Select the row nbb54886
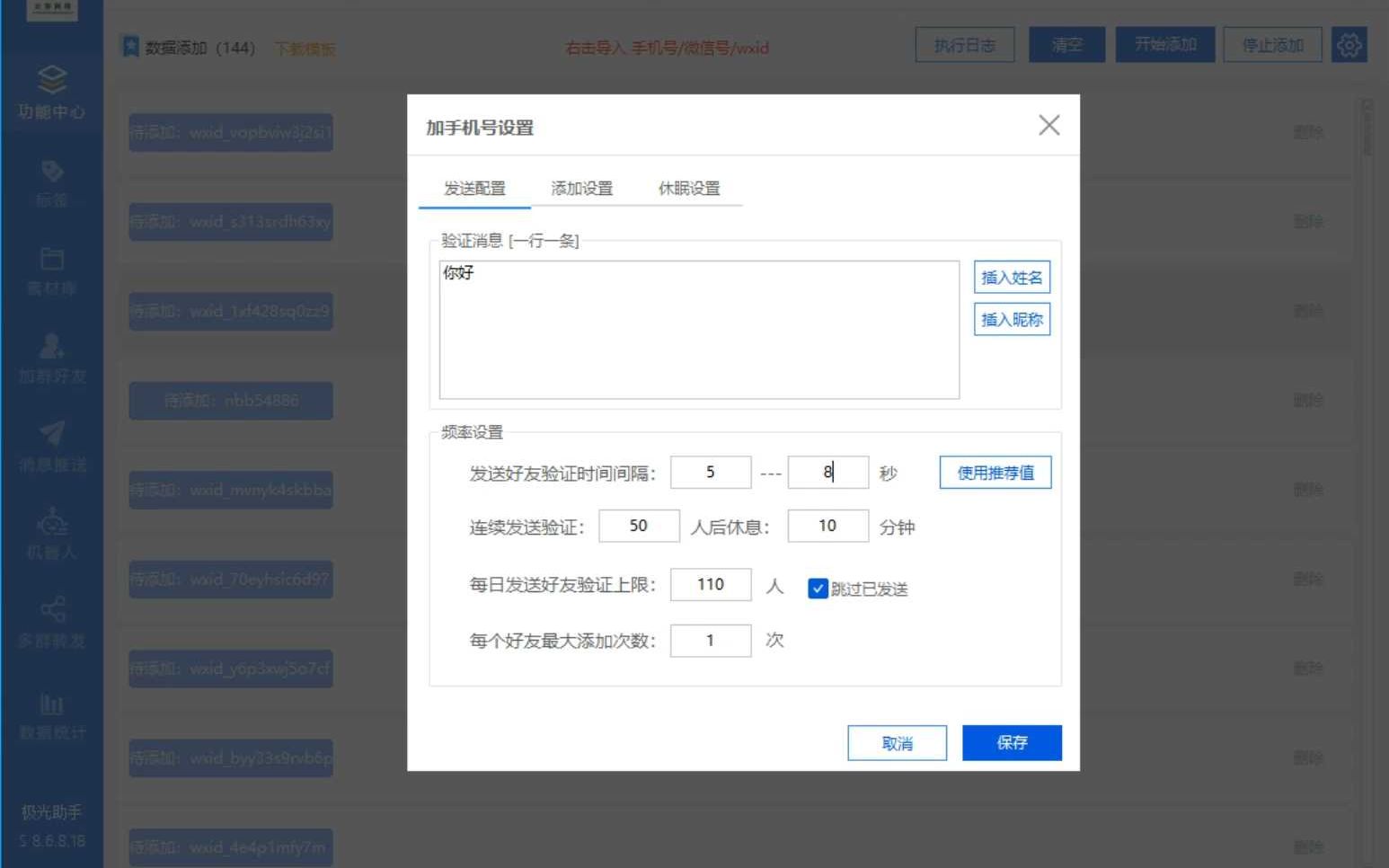 point(231,400)
